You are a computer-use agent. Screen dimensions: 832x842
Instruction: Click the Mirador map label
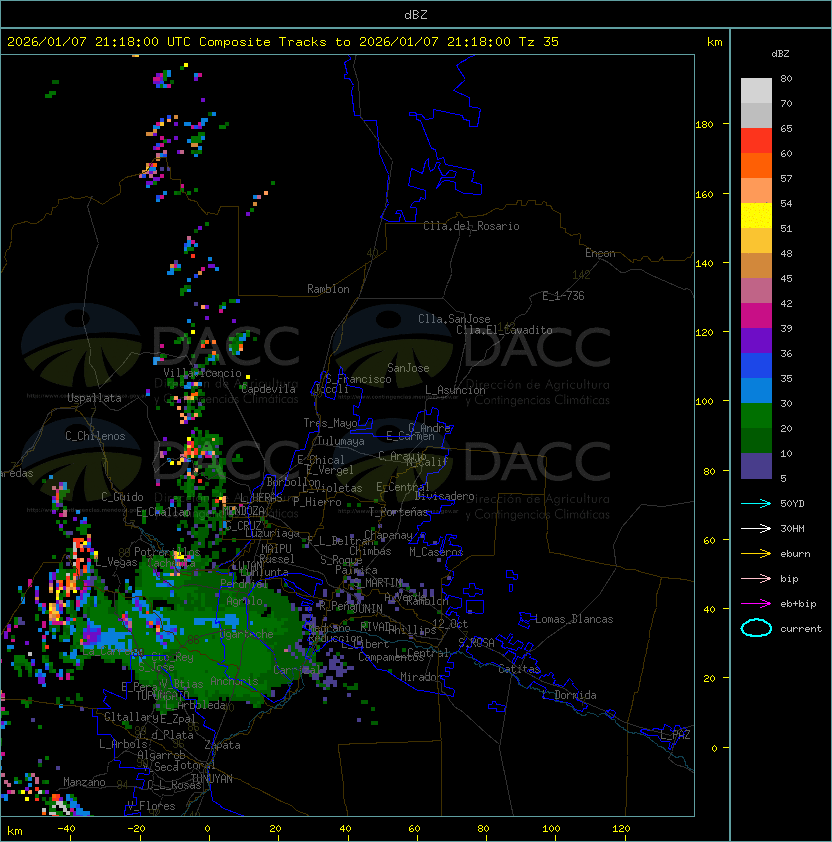tap(421, 677)
